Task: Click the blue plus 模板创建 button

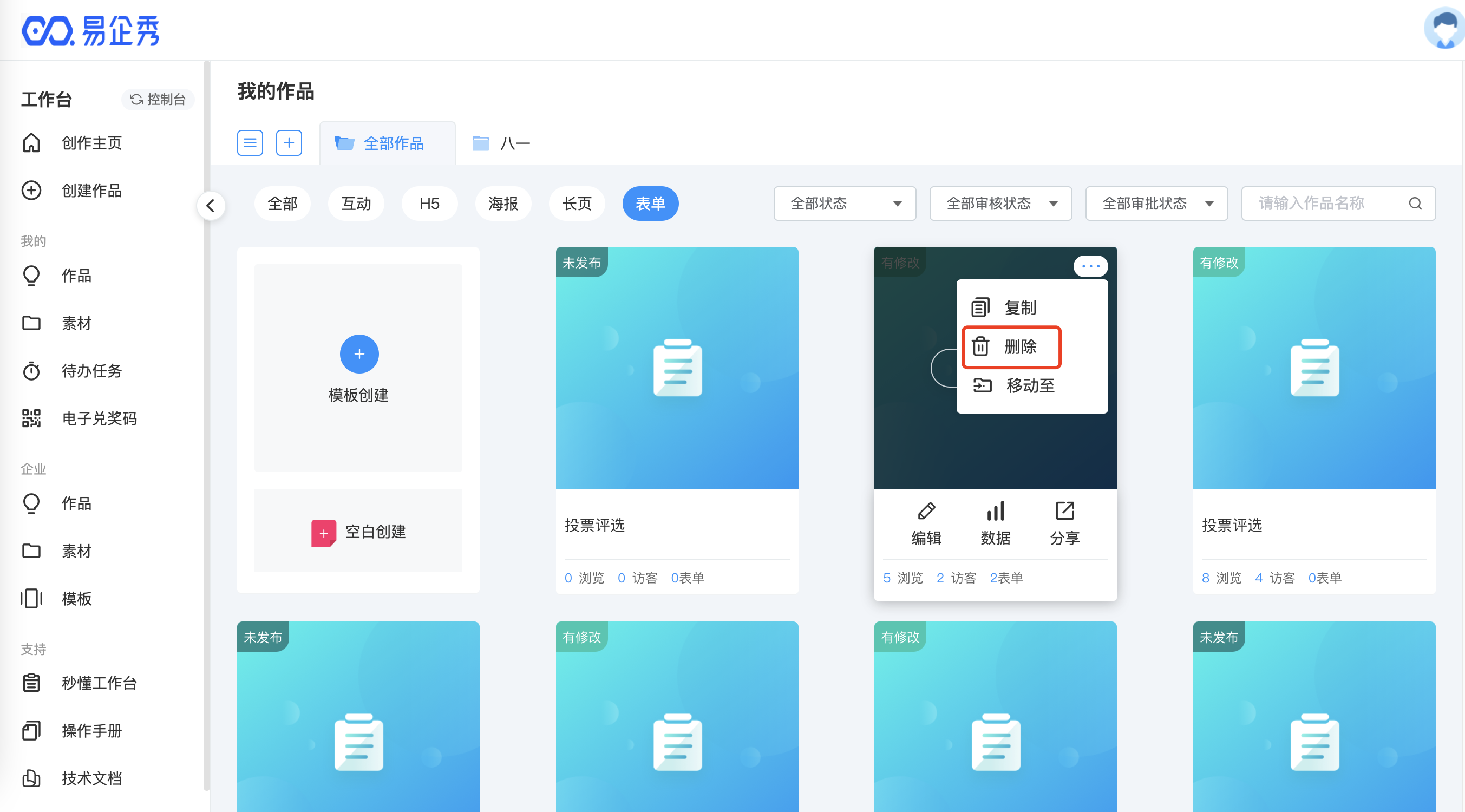Action: tap(359, 354)
